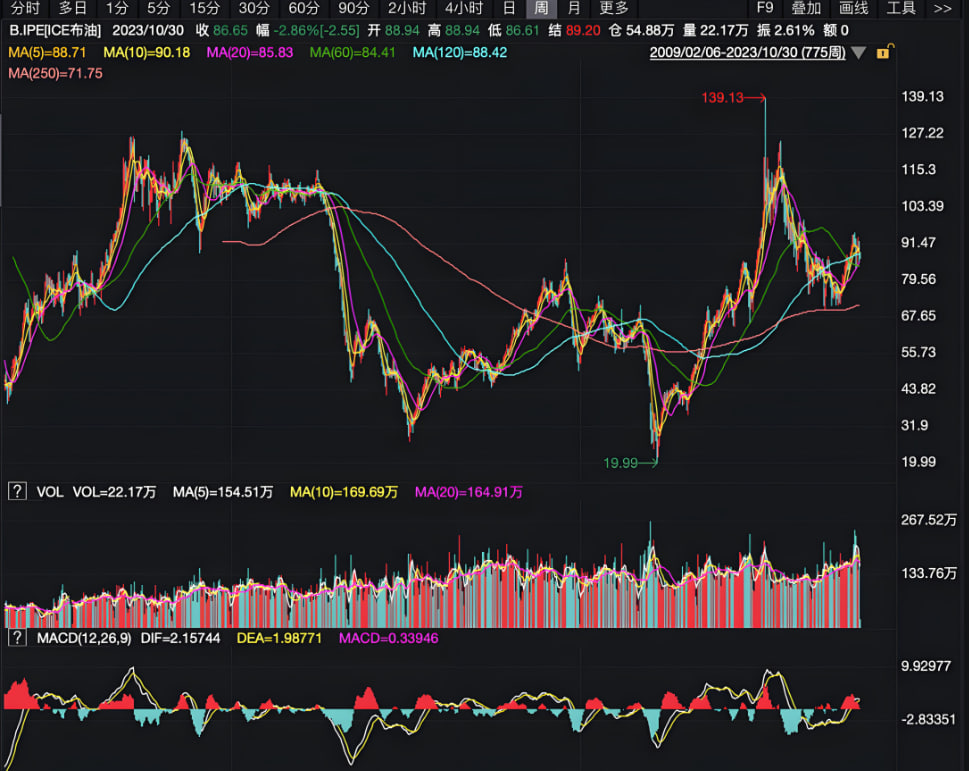
Task: Click the 2009/02/06-2023/10/30 date range link
Action: [x=747, y=52]
